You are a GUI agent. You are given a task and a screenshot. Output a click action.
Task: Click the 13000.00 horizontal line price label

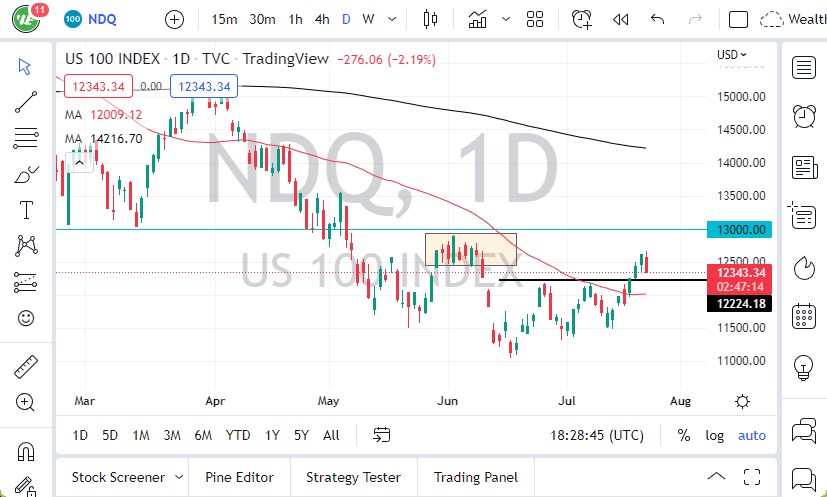(x=743, y=229)
